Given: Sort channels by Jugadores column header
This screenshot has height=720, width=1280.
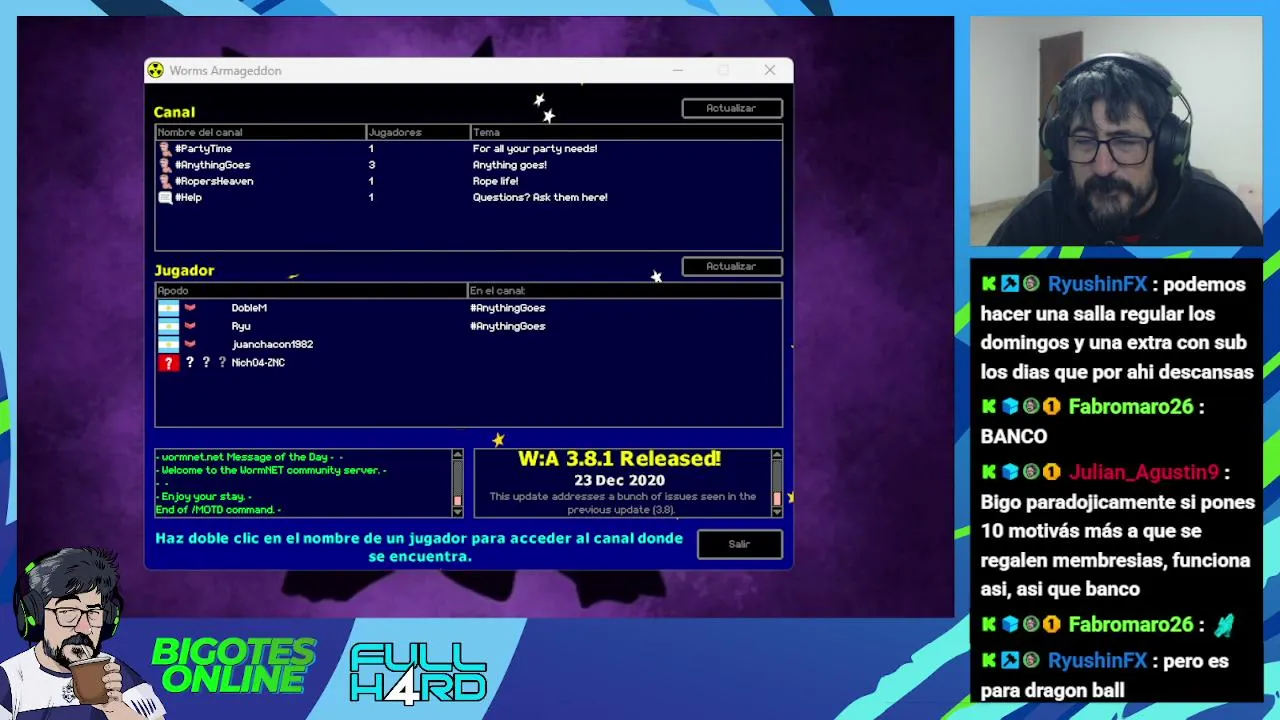Looking at the screenshot, I should tap(418, 132).
